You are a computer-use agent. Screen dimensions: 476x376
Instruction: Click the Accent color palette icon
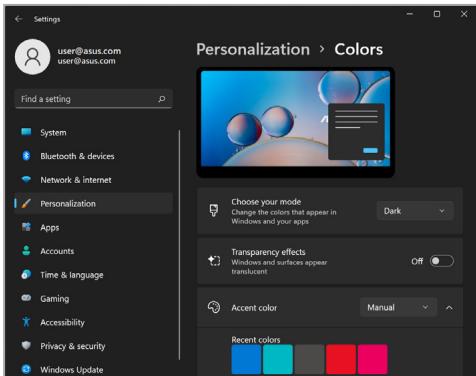point(214,307)
